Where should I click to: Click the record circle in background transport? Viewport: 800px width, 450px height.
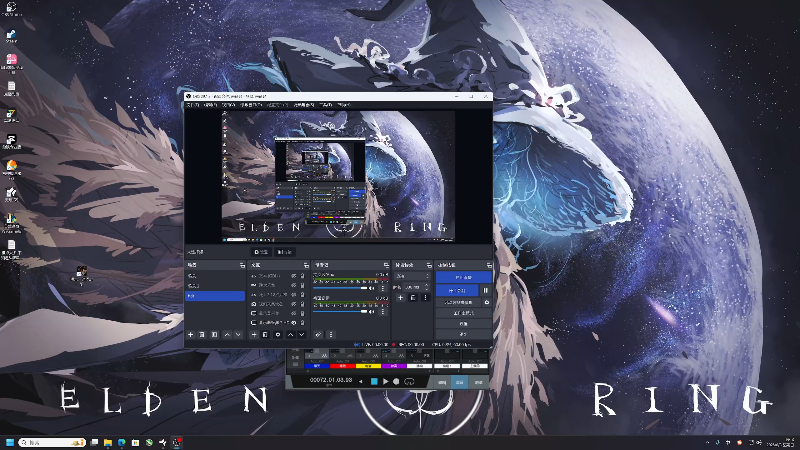click(x=396, y=381)
